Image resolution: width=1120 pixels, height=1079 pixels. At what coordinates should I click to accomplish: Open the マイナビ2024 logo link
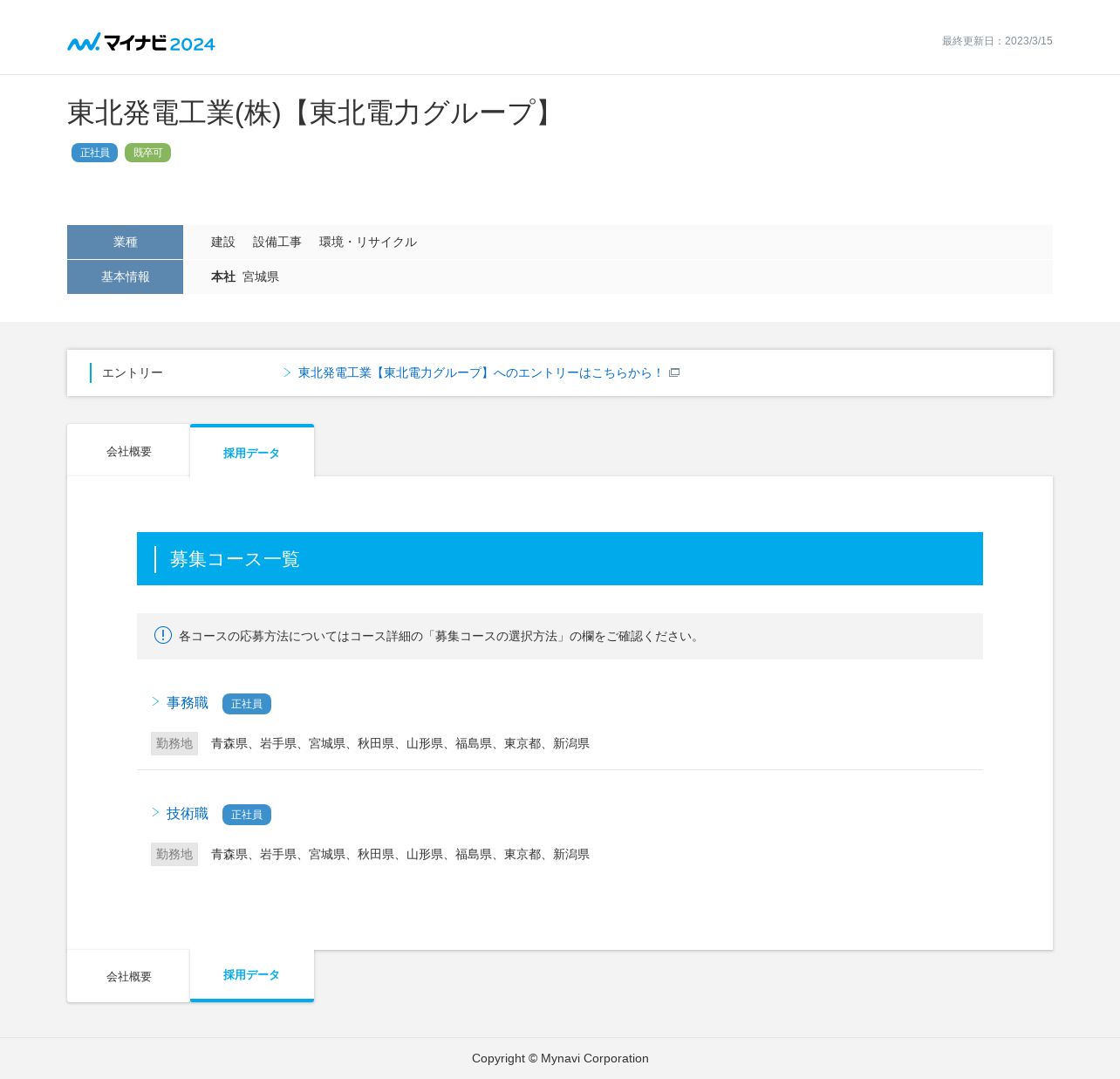[141, 42]
